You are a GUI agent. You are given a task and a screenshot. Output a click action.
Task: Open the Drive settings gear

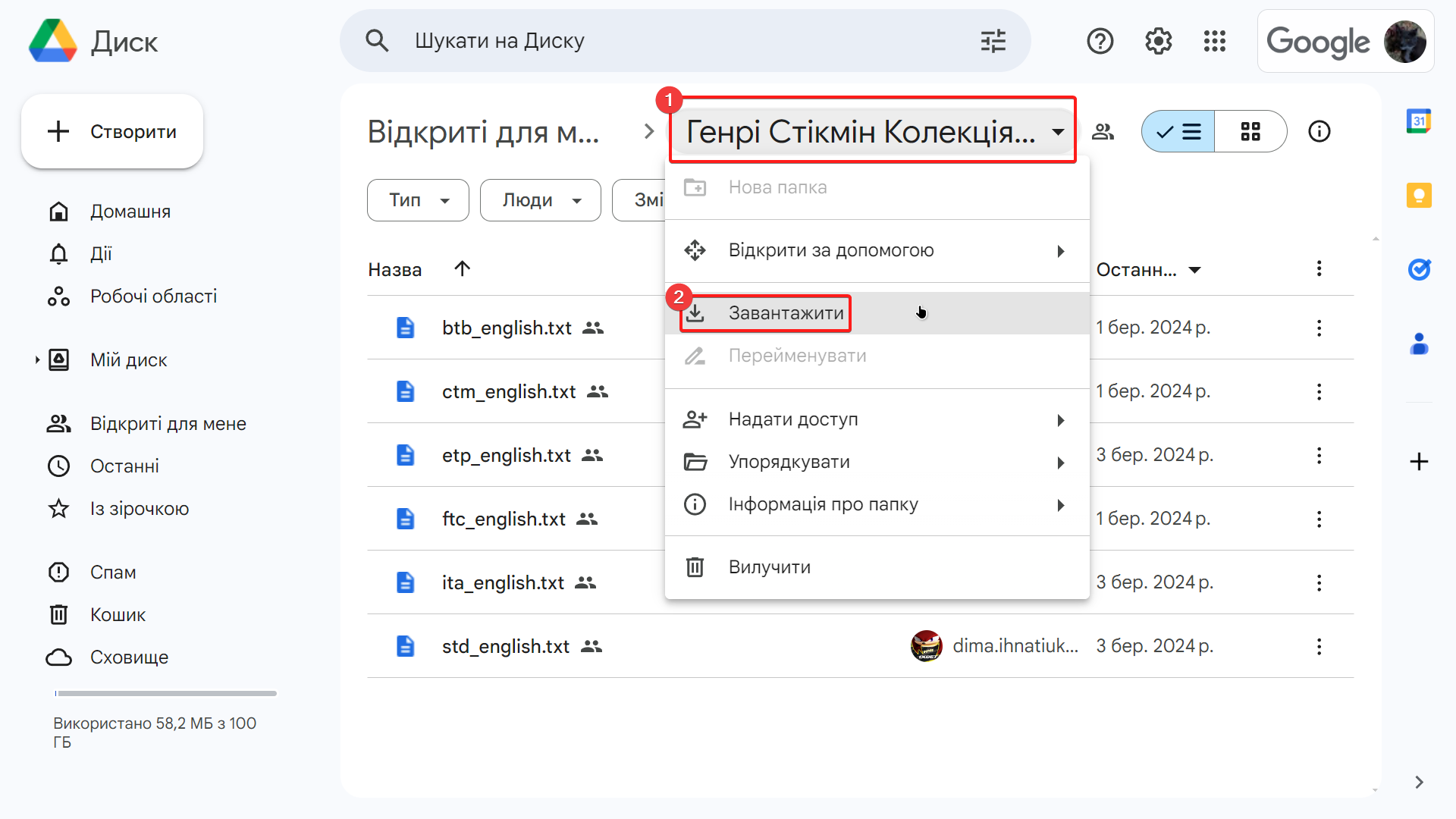(1158, 41)
